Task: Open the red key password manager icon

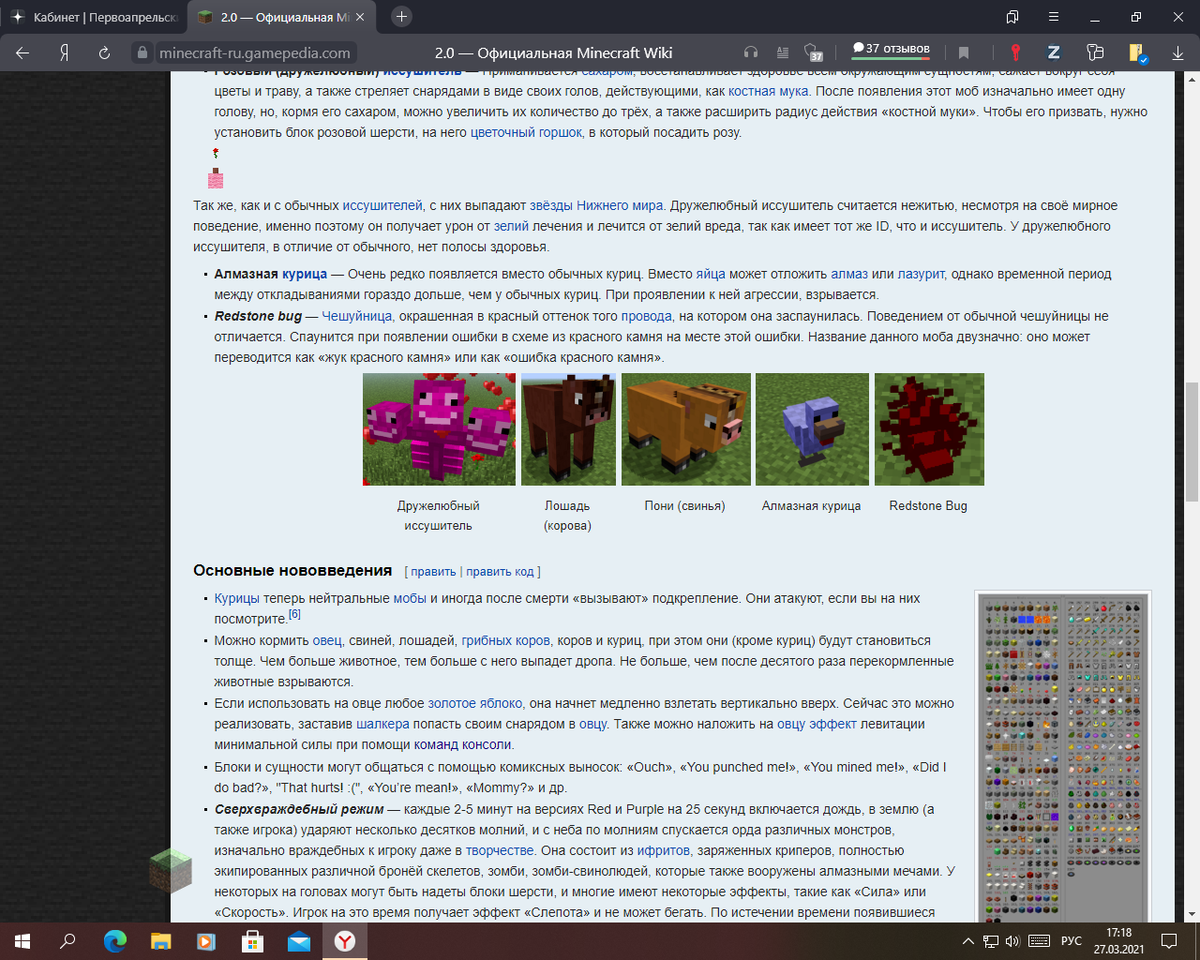Action: [1014, 53]
